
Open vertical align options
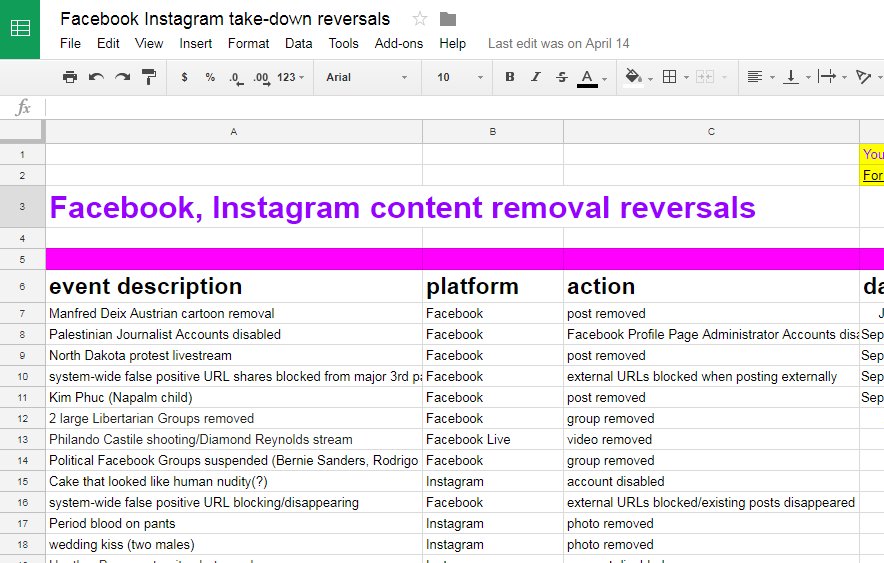791,77
